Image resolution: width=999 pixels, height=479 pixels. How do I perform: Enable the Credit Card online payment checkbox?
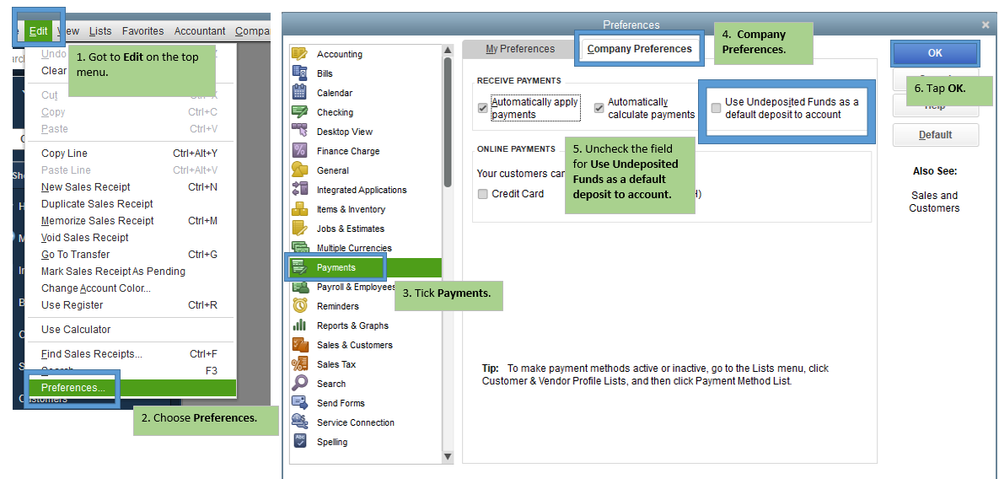tap(482, 194)
